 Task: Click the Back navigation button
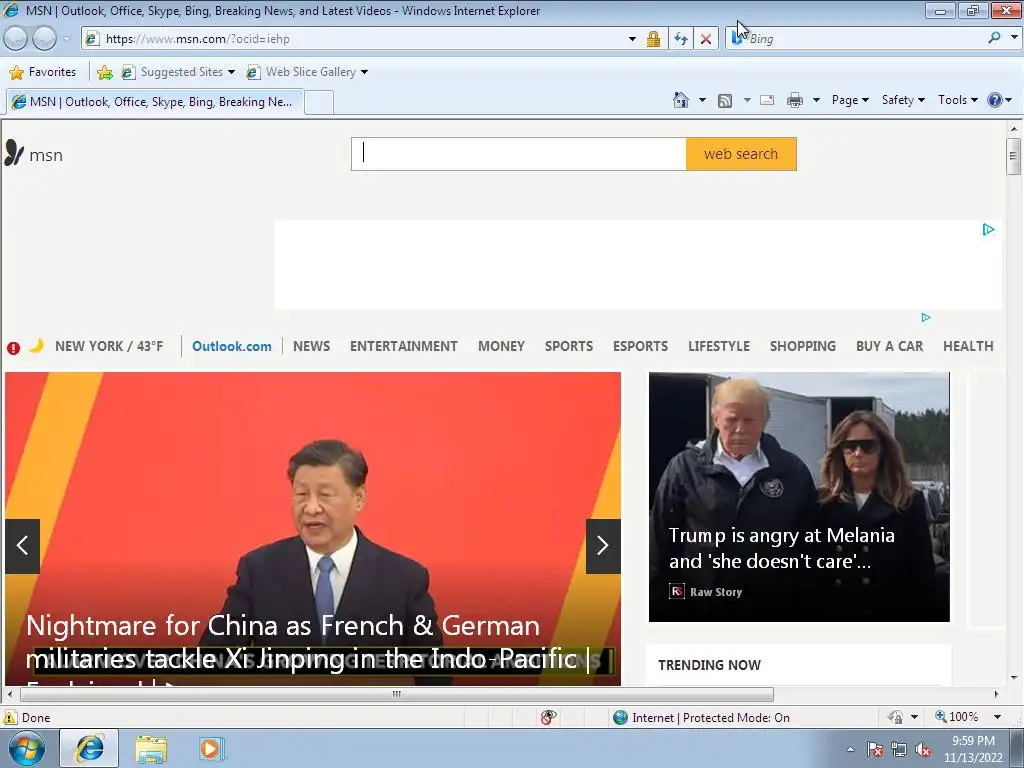pyautogui.click(x=16, y=39)
